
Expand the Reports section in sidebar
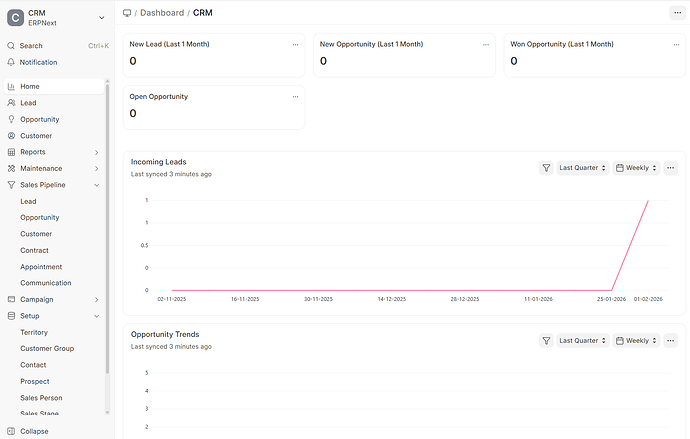(96, 152)
